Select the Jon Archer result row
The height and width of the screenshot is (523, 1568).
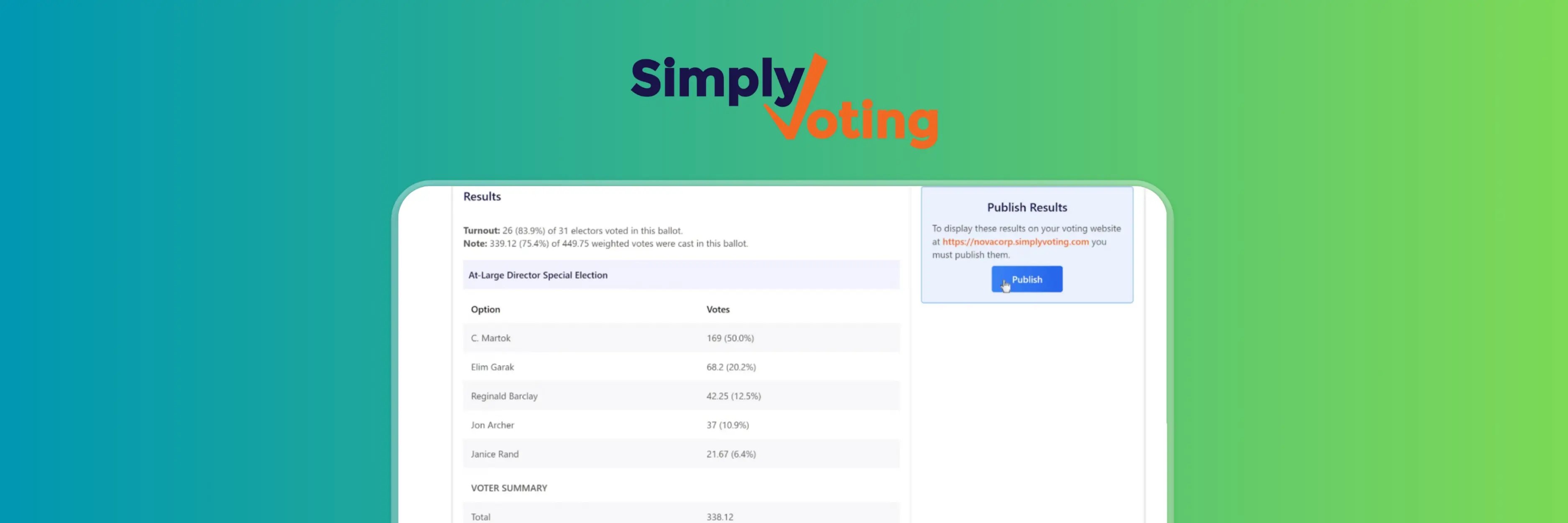(x=493, y=425)
